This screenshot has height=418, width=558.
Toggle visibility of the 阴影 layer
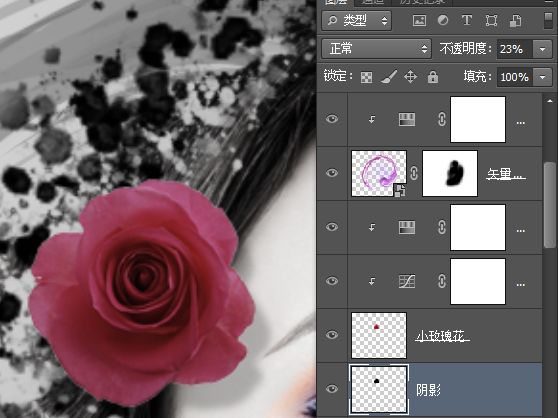[332, 389]
